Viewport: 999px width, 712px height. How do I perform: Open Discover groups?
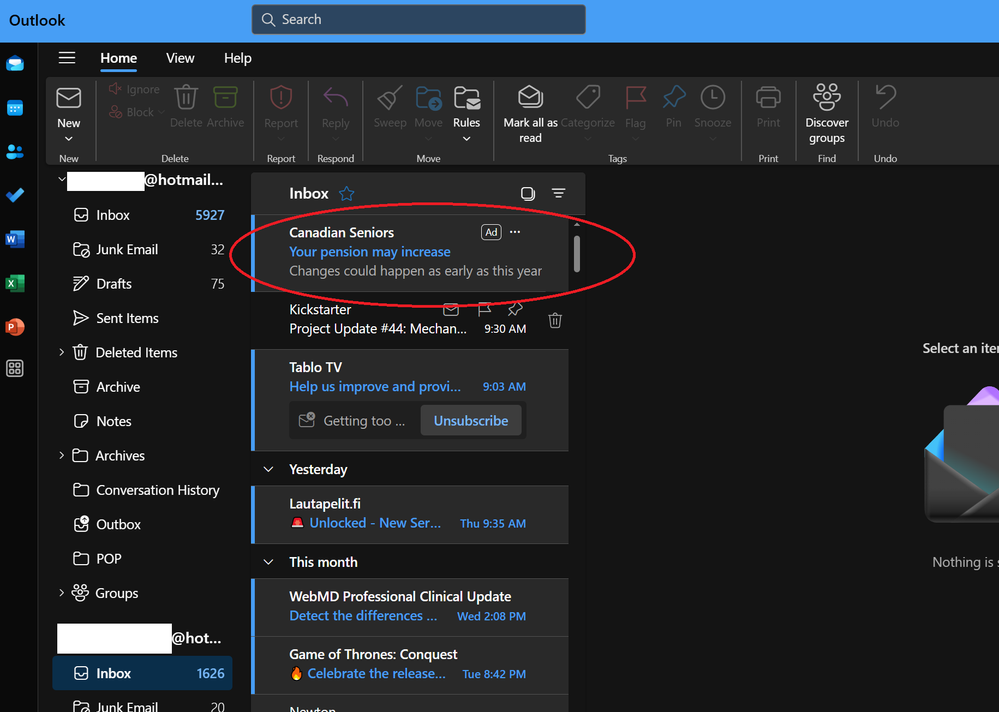pyautogui.click(x=826, y=108)
